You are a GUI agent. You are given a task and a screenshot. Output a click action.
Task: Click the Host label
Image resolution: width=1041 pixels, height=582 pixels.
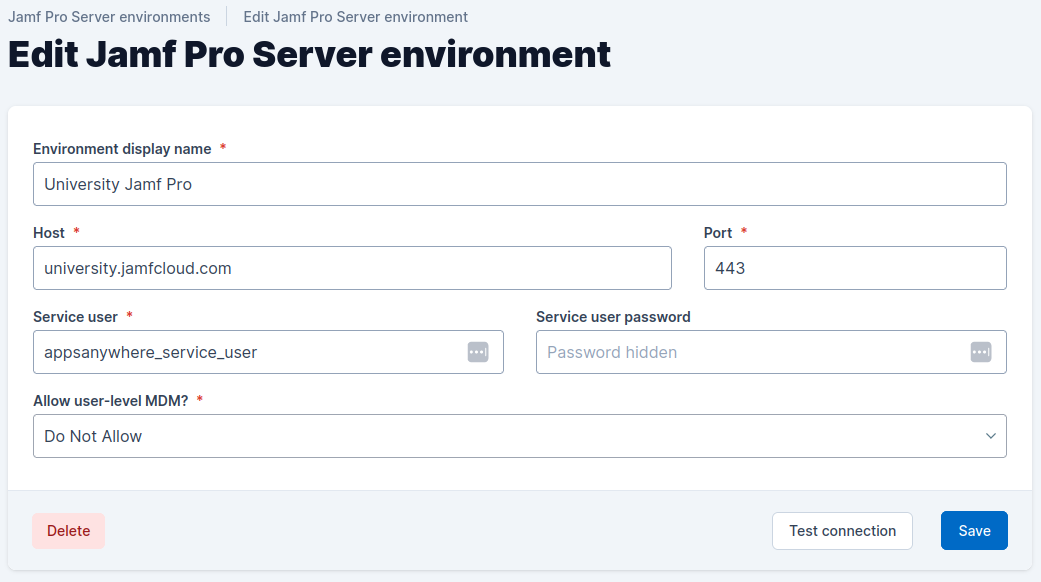(49, 233)
